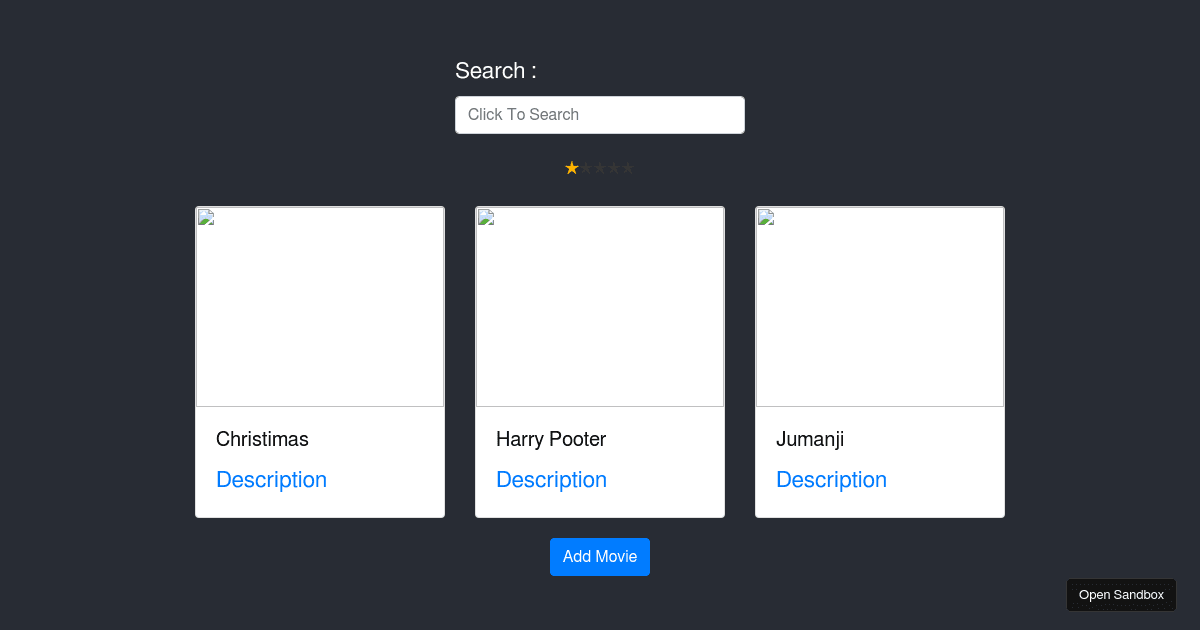This screenshot has height=630, width=1200.
Task: Click the Jumanji poster image area
Action: 880,307
